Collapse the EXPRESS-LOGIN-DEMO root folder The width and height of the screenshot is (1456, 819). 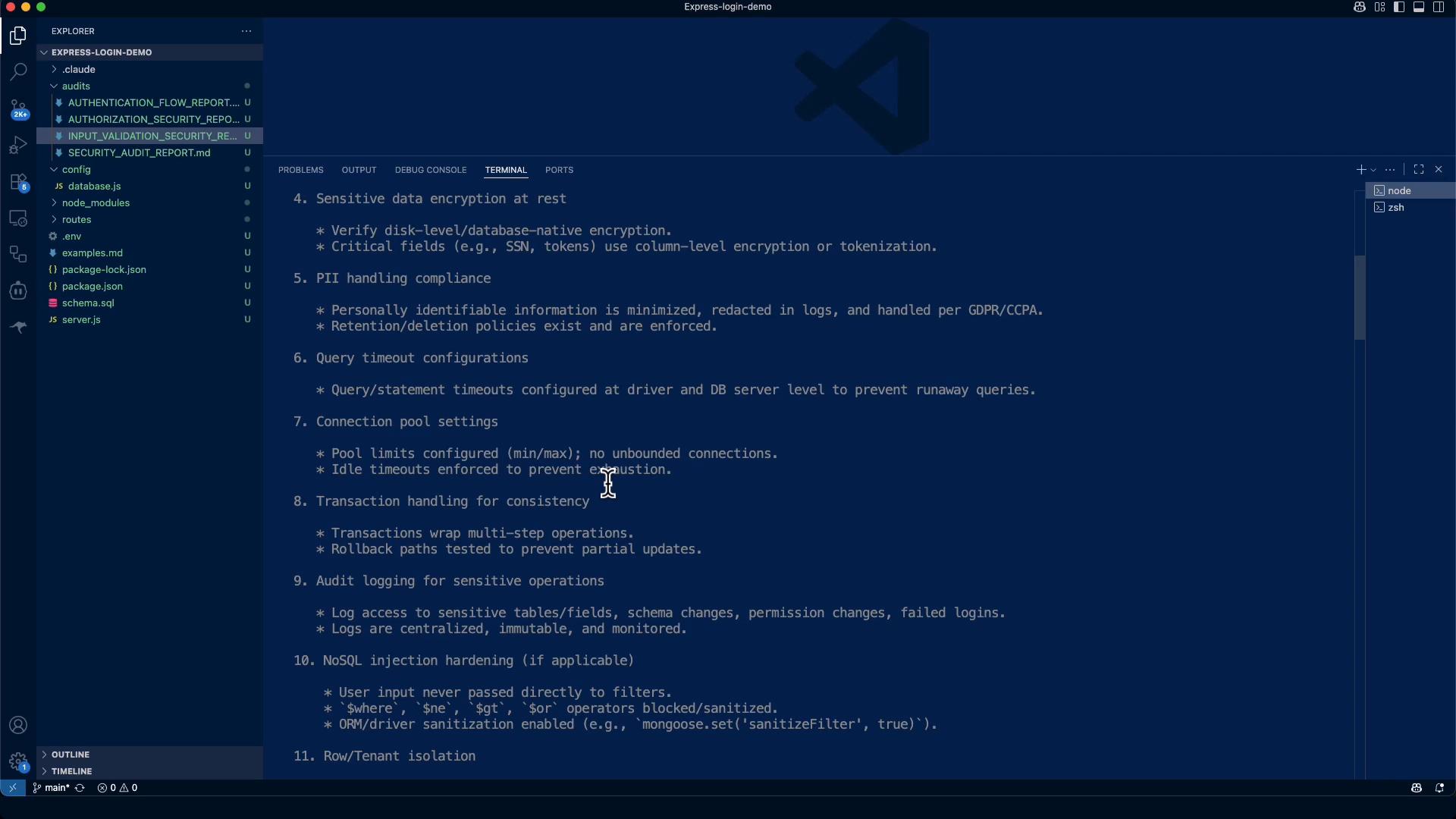[x=150, y=52]
